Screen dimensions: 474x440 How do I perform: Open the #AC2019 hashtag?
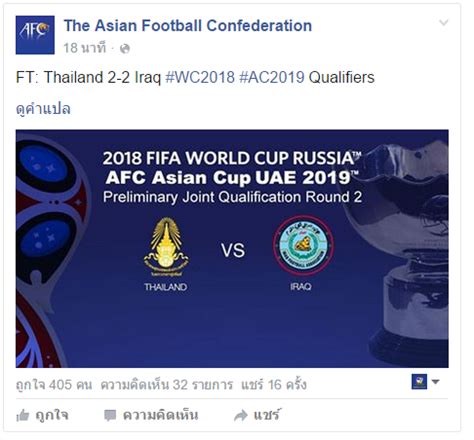[272, 77]
